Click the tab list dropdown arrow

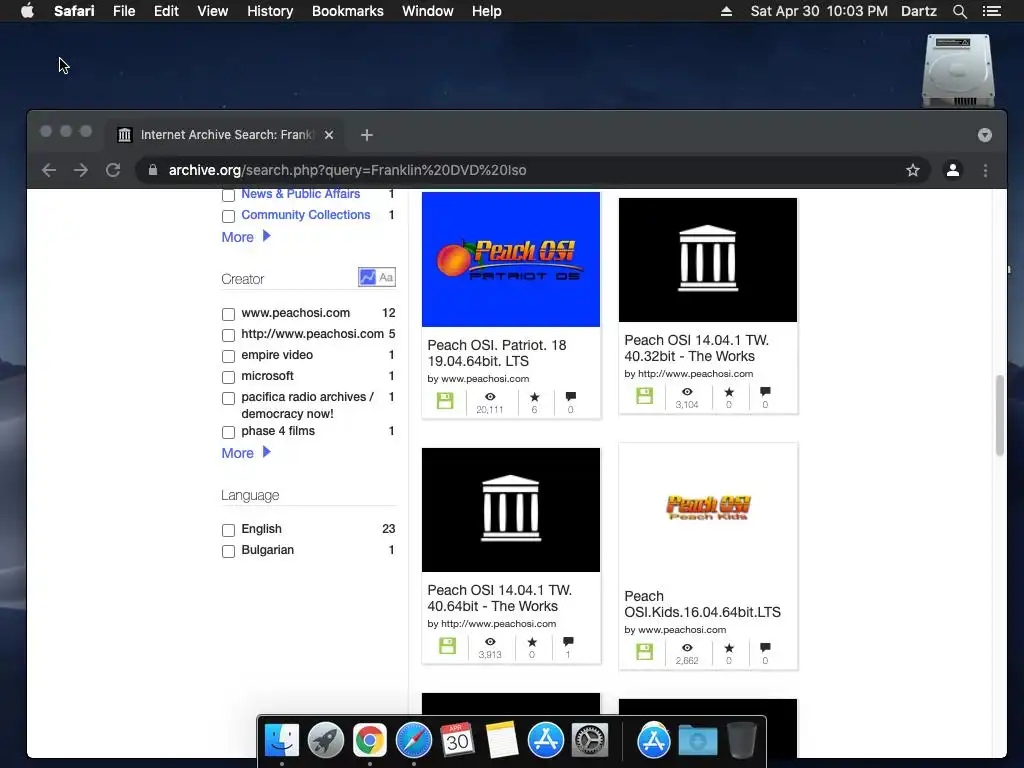click(x=985, y=135)
